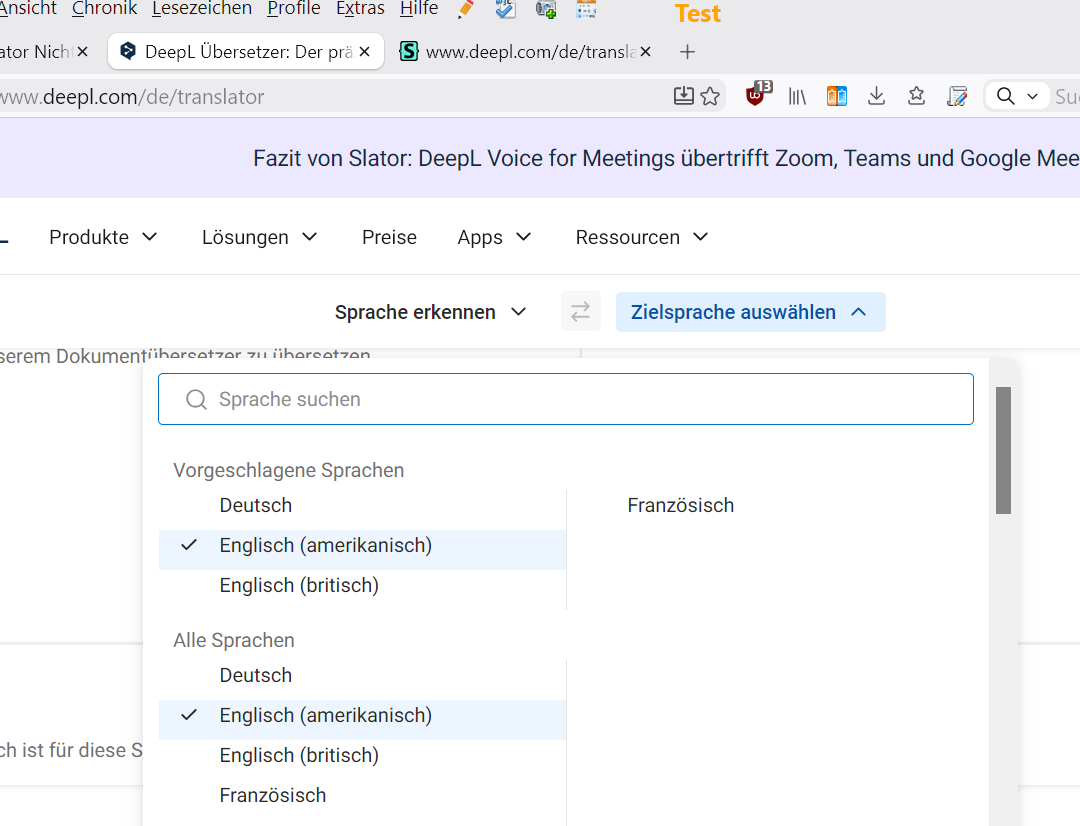Open the Hilfe menu
Image resolution: width=1080 pixels, height=826 pixels.
419,9
